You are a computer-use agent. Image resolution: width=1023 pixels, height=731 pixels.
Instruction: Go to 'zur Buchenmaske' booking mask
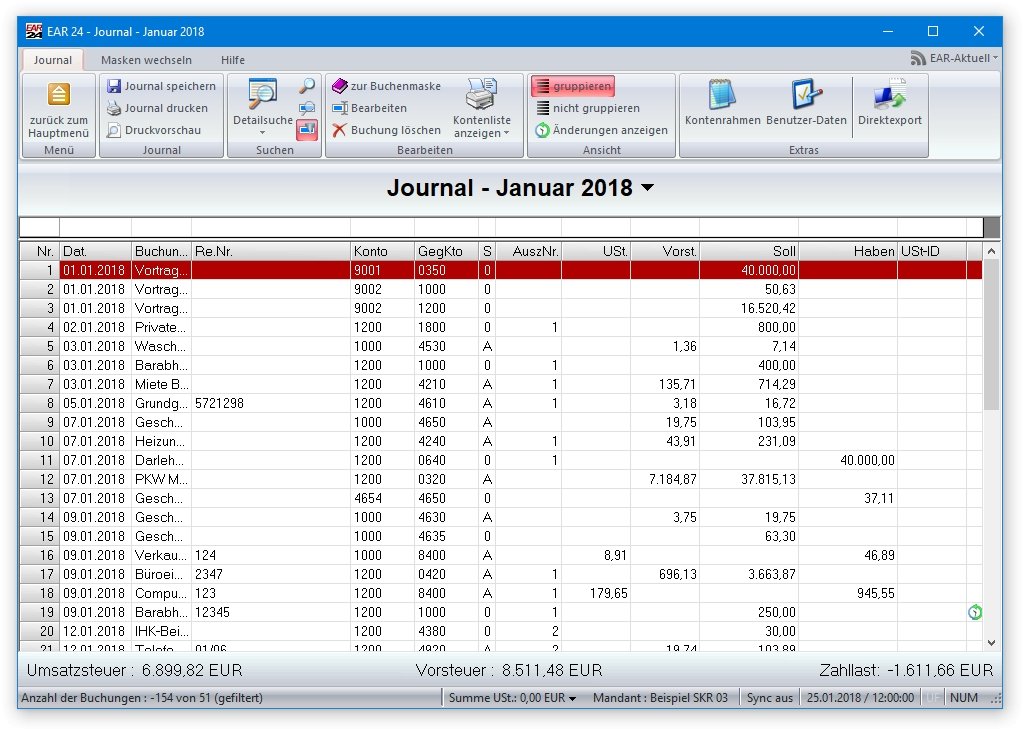[x=386, y=86]
